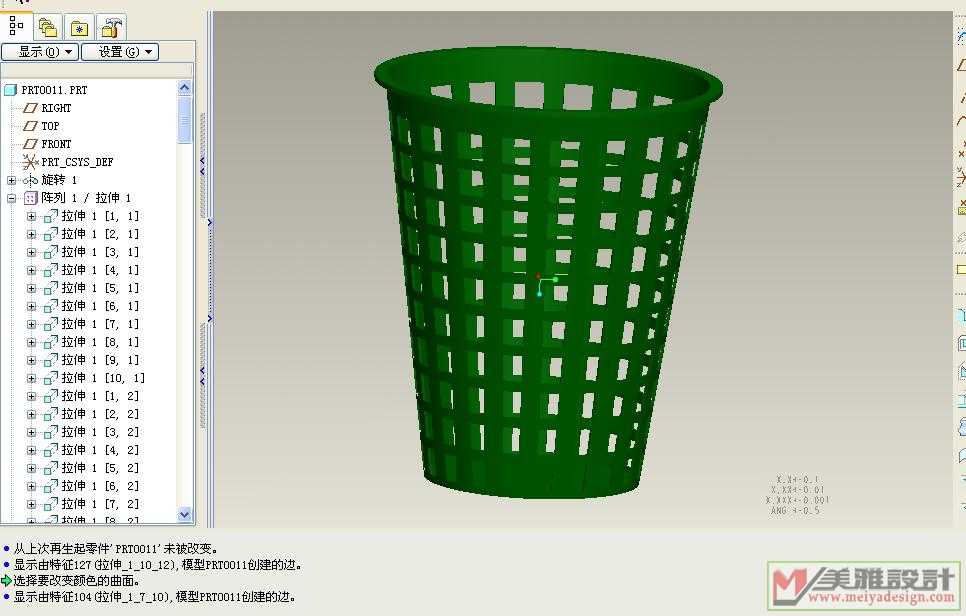Click the PRT0011.PRT part icon
The width and height of the screenshot is (966, 616).
(10, 90)
